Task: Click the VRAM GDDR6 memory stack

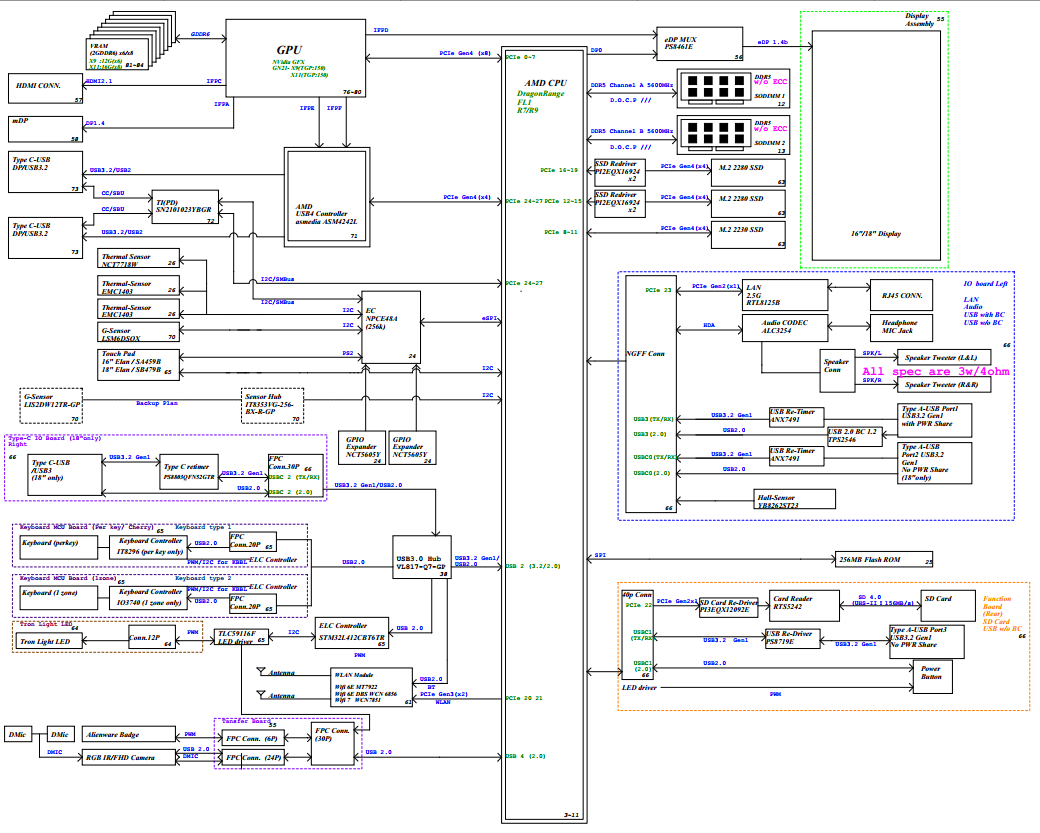Action: tap(131, 41)
